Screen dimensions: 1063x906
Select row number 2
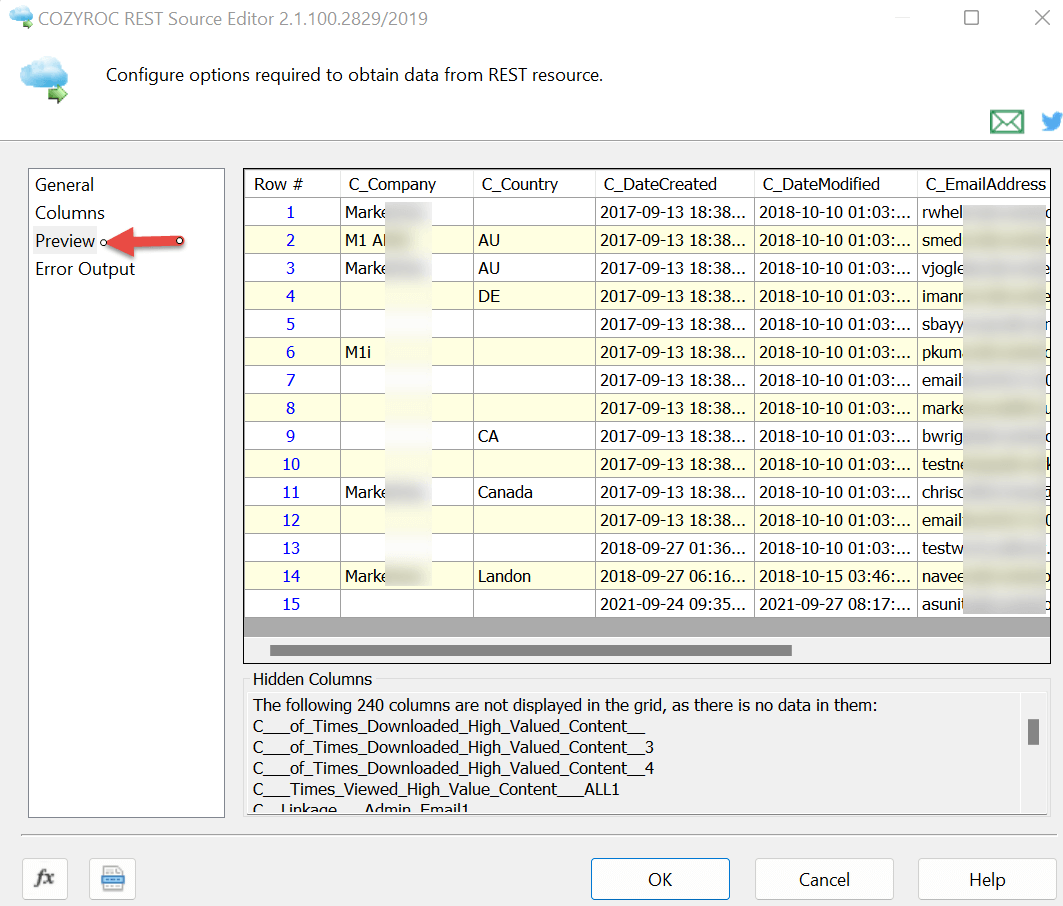click(x=291, y=240)
